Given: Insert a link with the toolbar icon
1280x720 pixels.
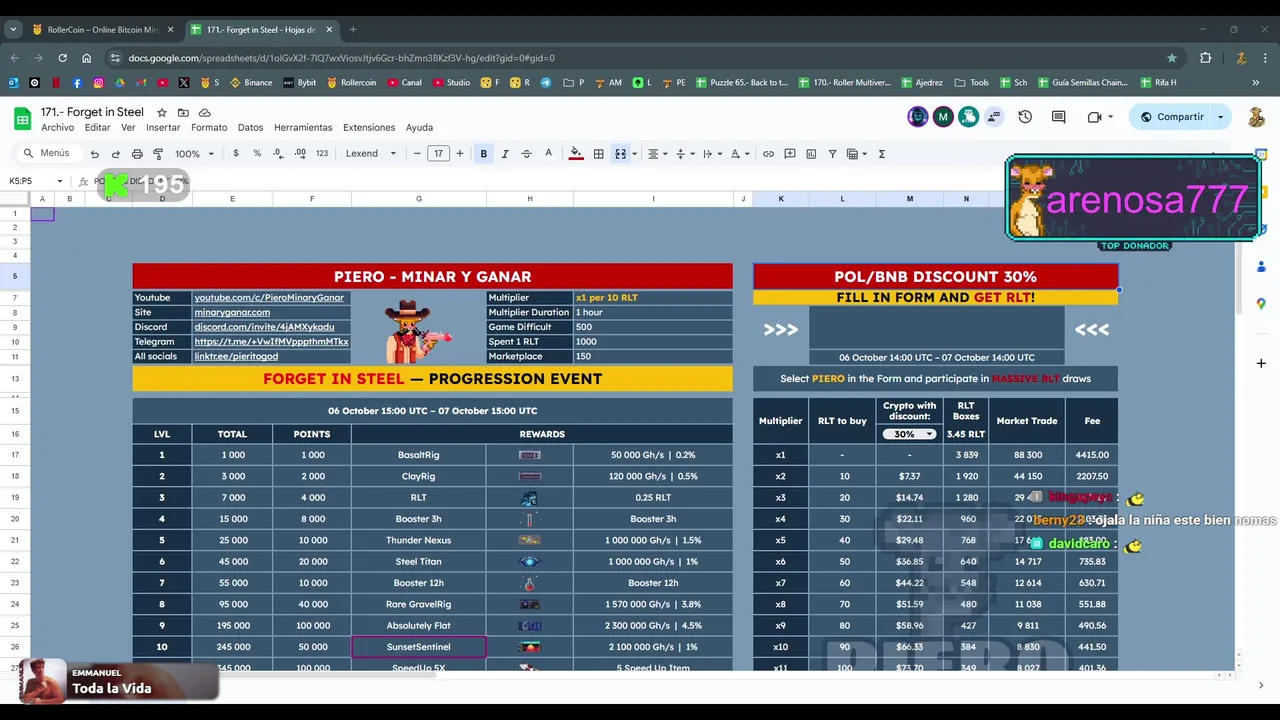Looking at the screenshot, I should click(768, 154).
